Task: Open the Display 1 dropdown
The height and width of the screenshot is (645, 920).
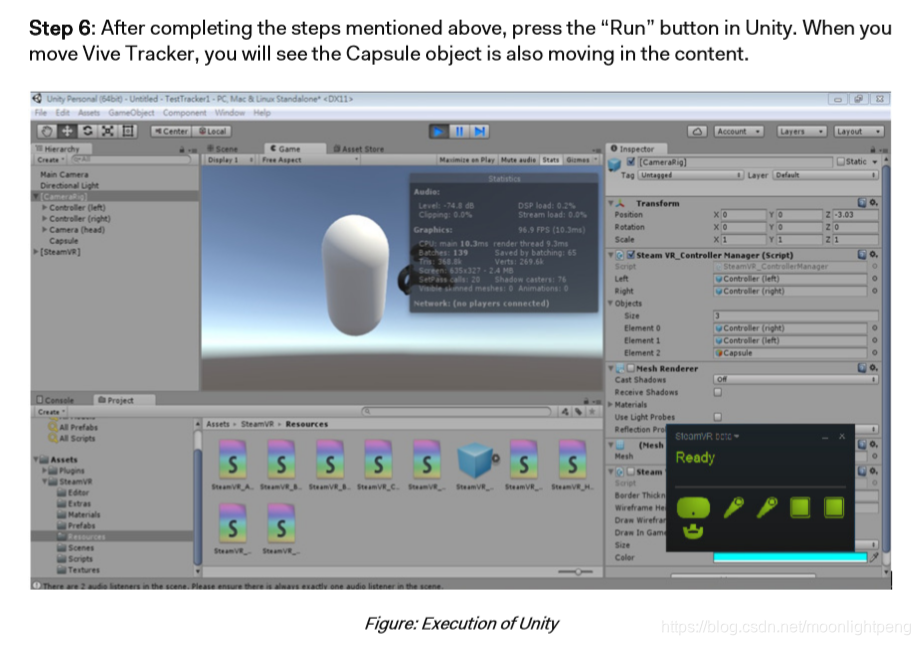Action: point(229,160)
